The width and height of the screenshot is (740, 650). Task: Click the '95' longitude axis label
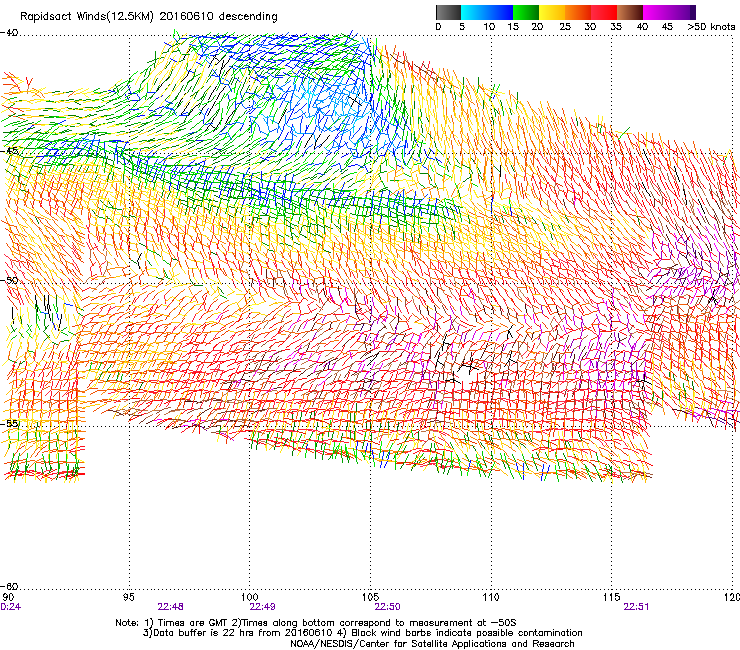coord(128,597)
